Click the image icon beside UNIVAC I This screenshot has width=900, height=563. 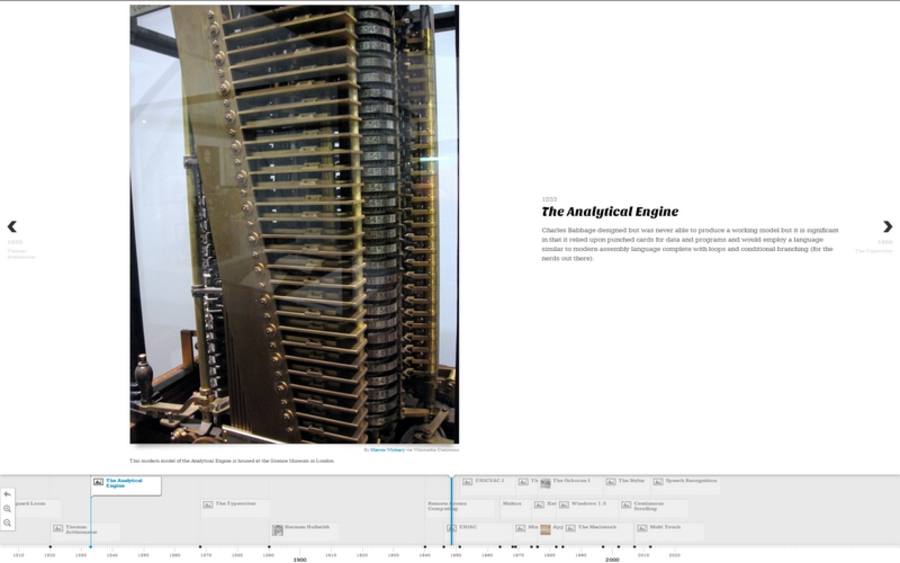point(468,482)
